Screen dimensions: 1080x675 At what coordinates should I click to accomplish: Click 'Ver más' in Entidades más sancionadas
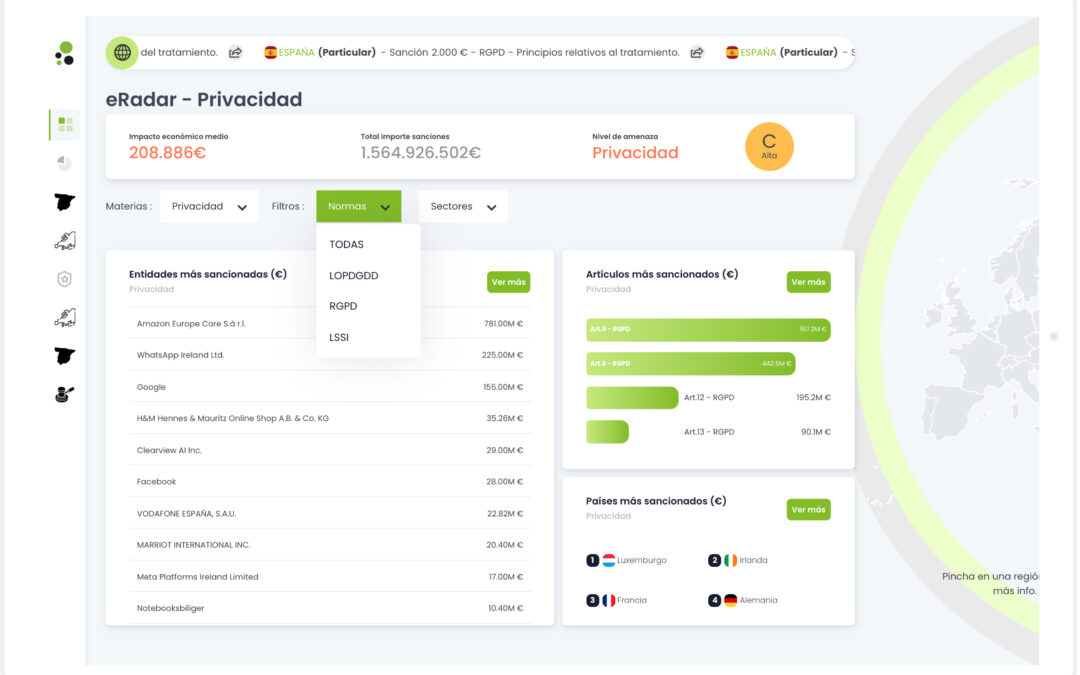(x=508, y=282)
